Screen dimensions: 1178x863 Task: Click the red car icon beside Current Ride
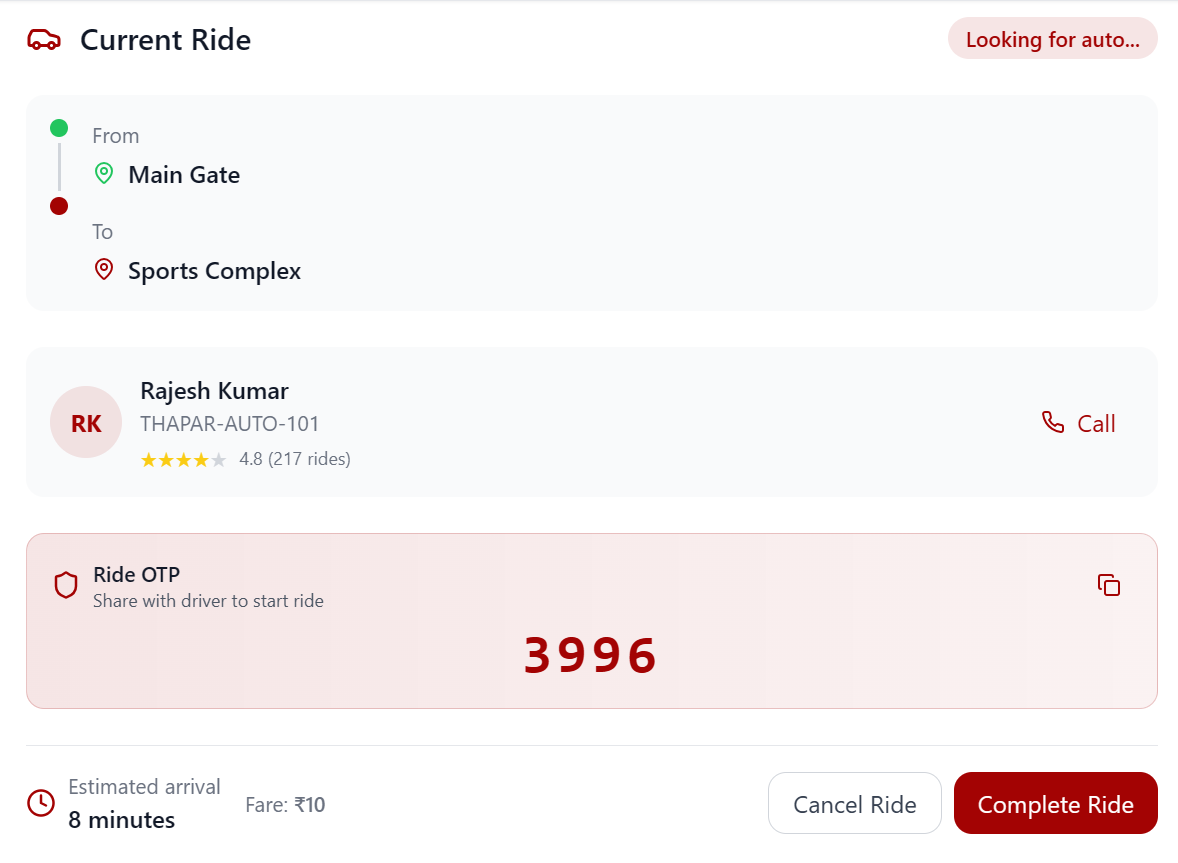(x=44, y=40)
